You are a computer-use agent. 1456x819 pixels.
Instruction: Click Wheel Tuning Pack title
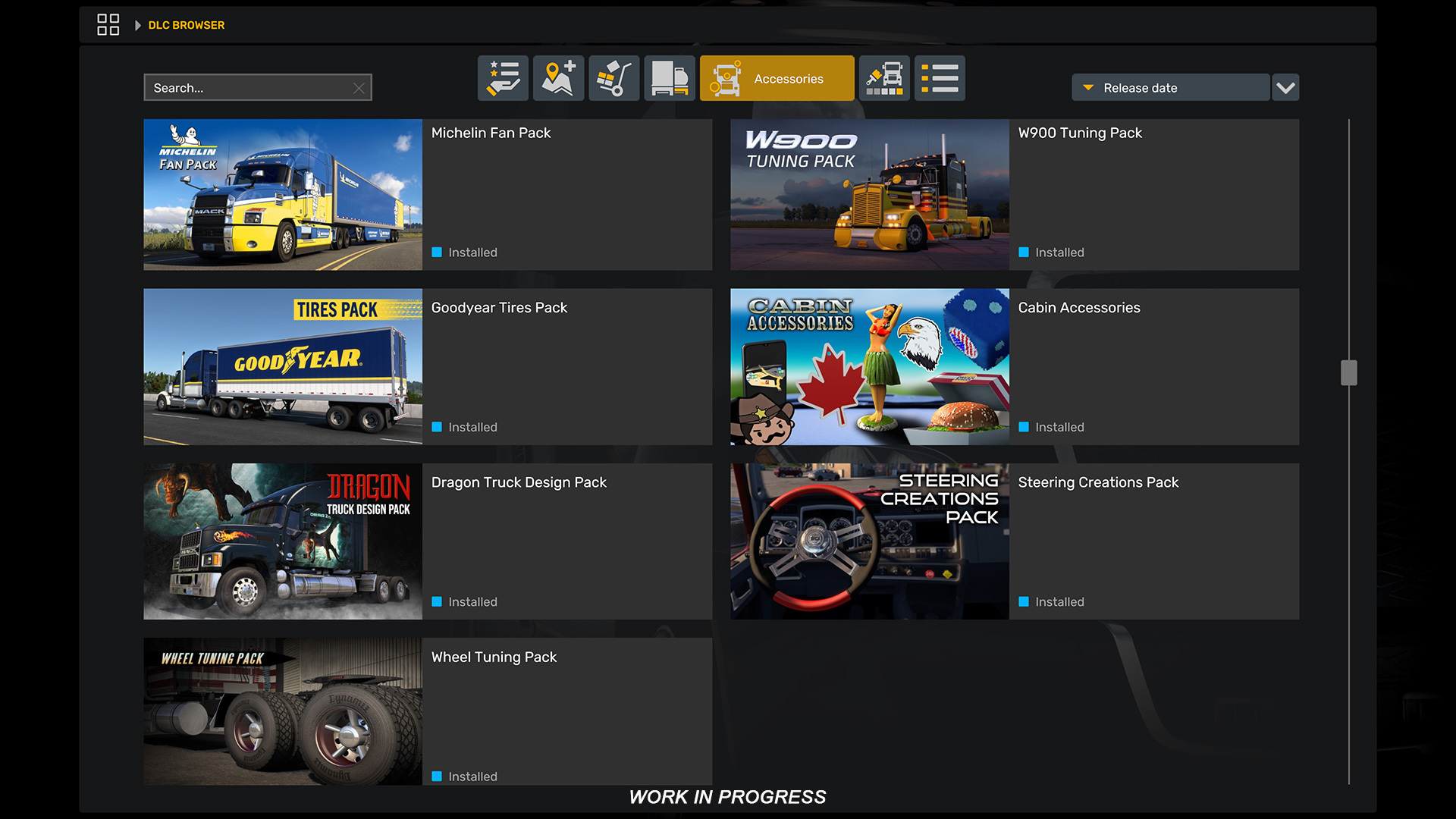494,657
